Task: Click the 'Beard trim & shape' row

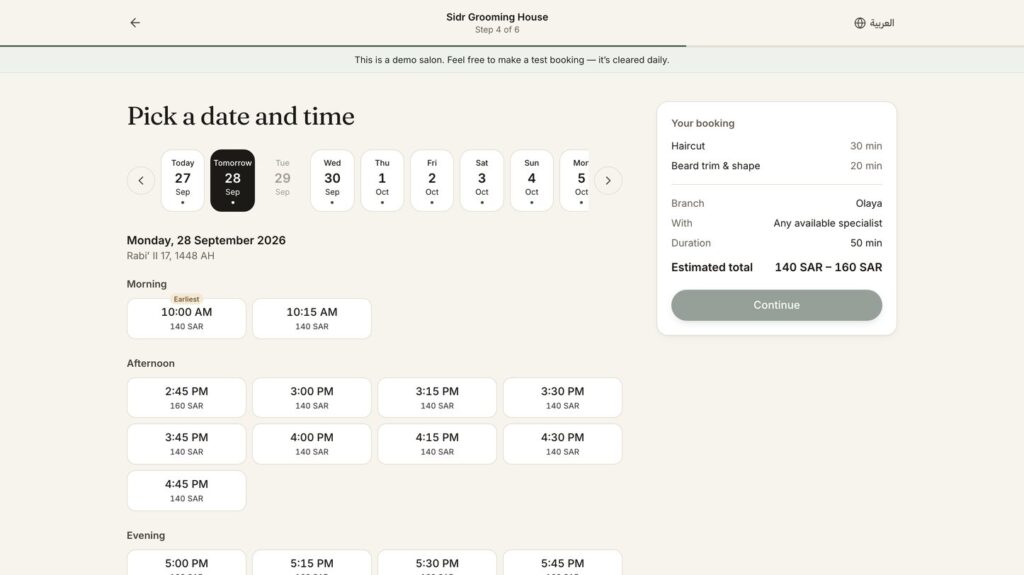Action: (x=776, y=166)
